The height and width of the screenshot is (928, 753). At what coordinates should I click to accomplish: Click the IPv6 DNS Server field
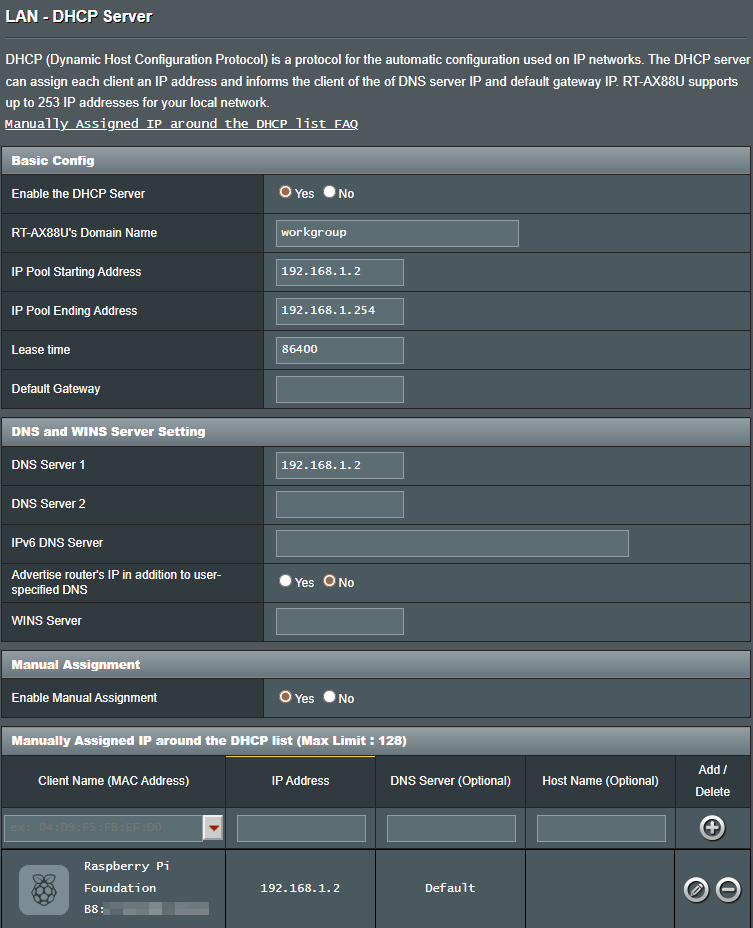point(452,543)
